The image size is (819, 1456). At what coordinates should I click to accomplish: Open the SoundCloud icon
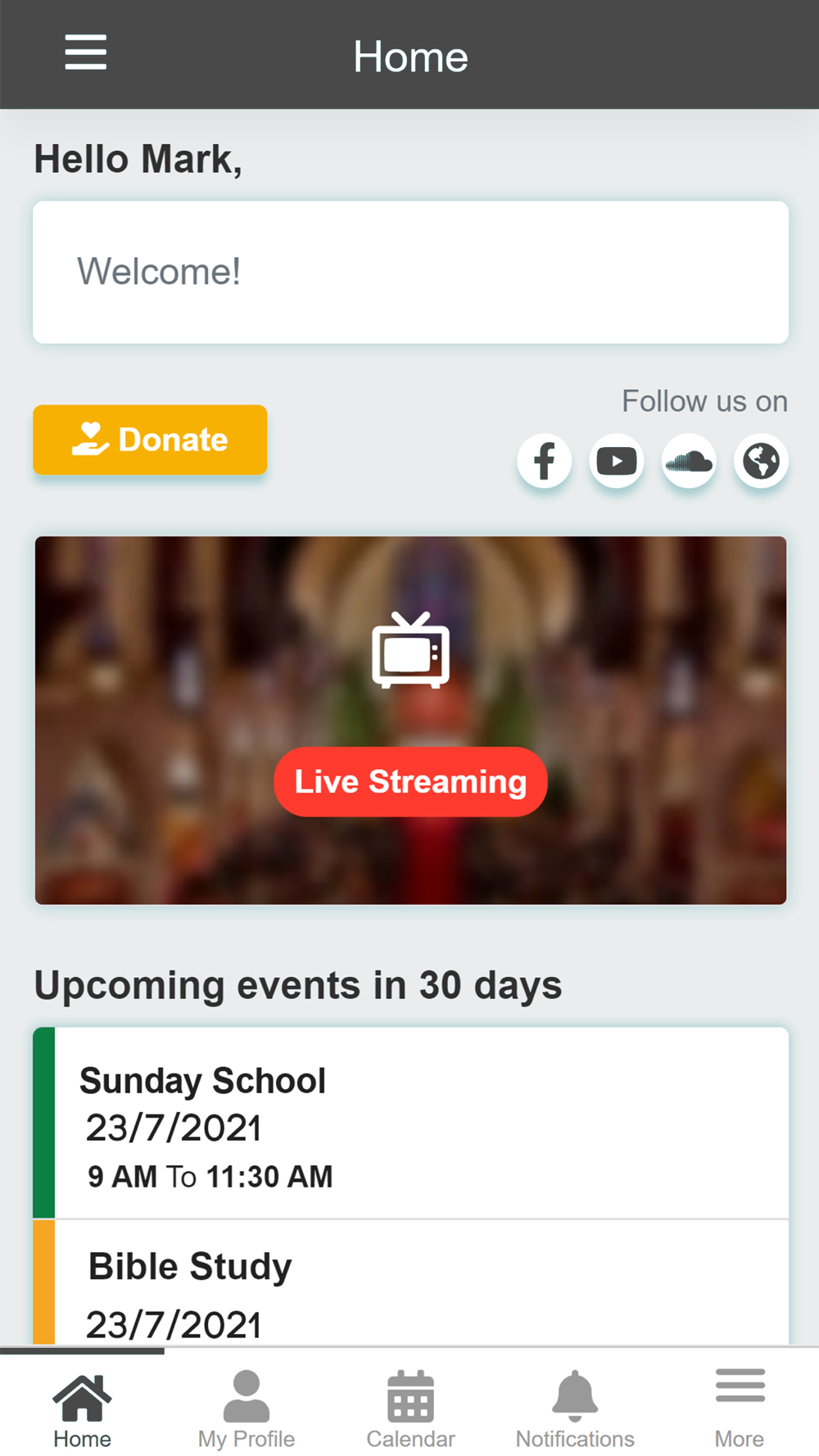pyautogui.click(x=689, y=460)
